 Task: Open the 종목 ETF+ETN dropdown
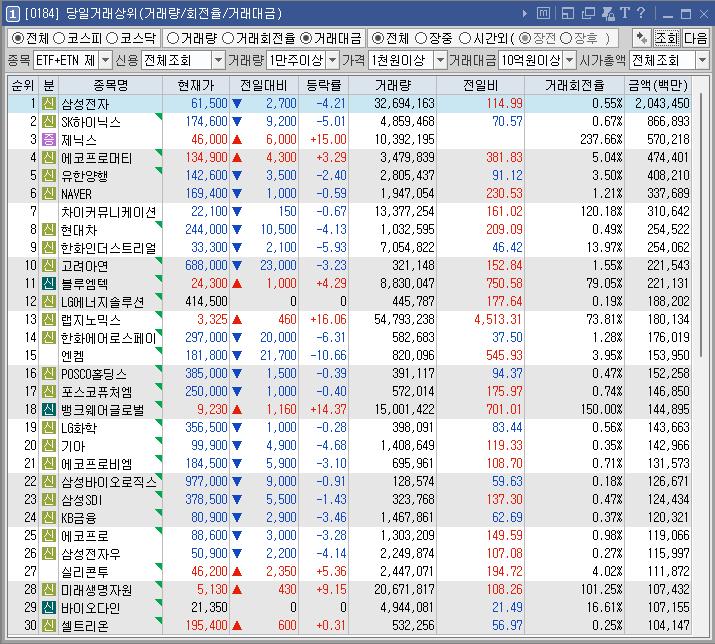(105, 60)
